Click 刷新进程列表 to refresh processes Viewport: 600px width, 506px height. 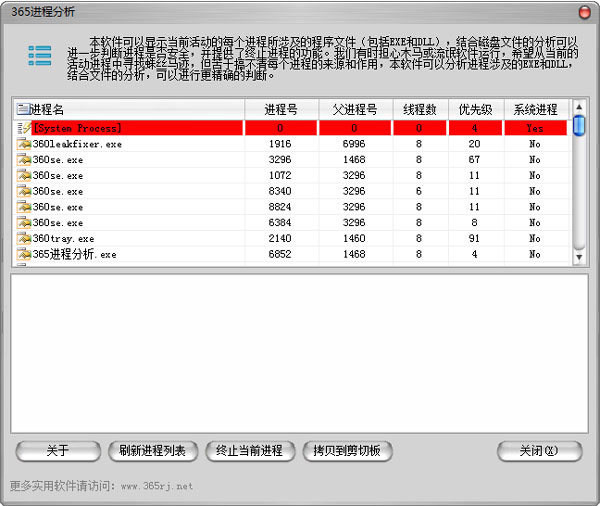[153, 451]
